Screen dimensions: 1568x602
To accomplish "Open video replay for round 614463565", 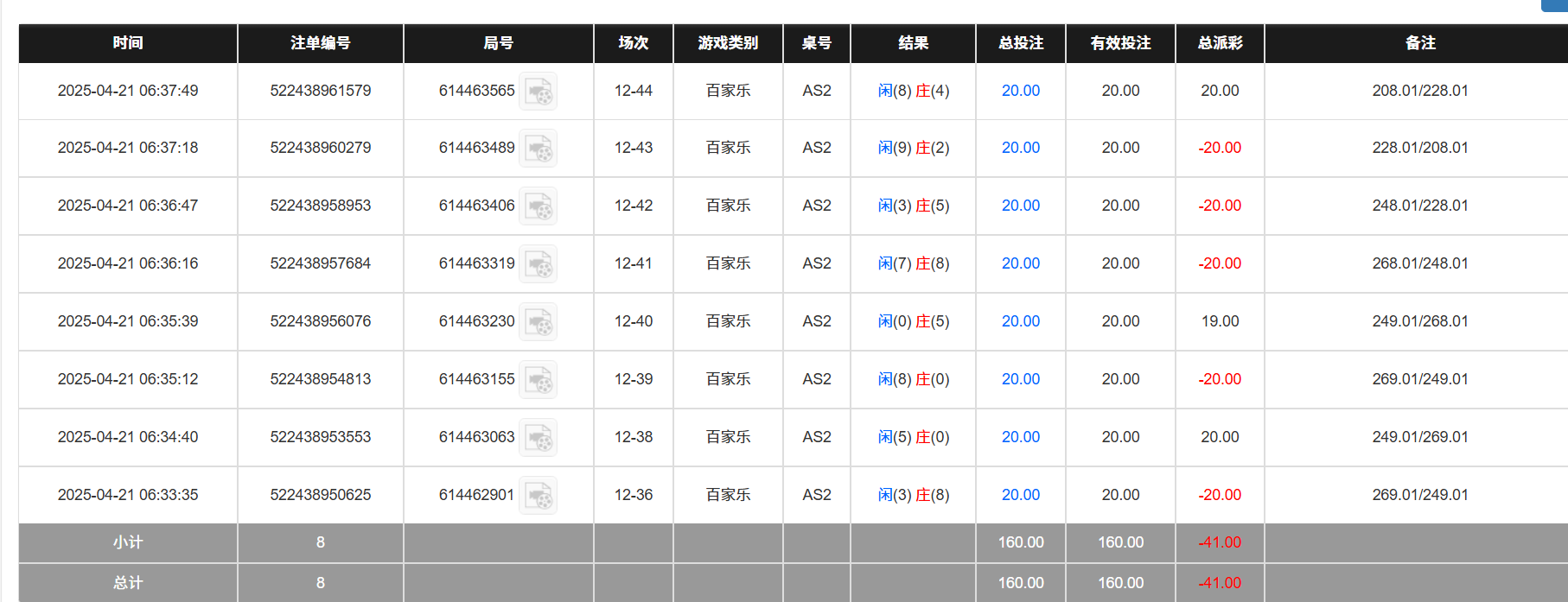I will 540,91.
